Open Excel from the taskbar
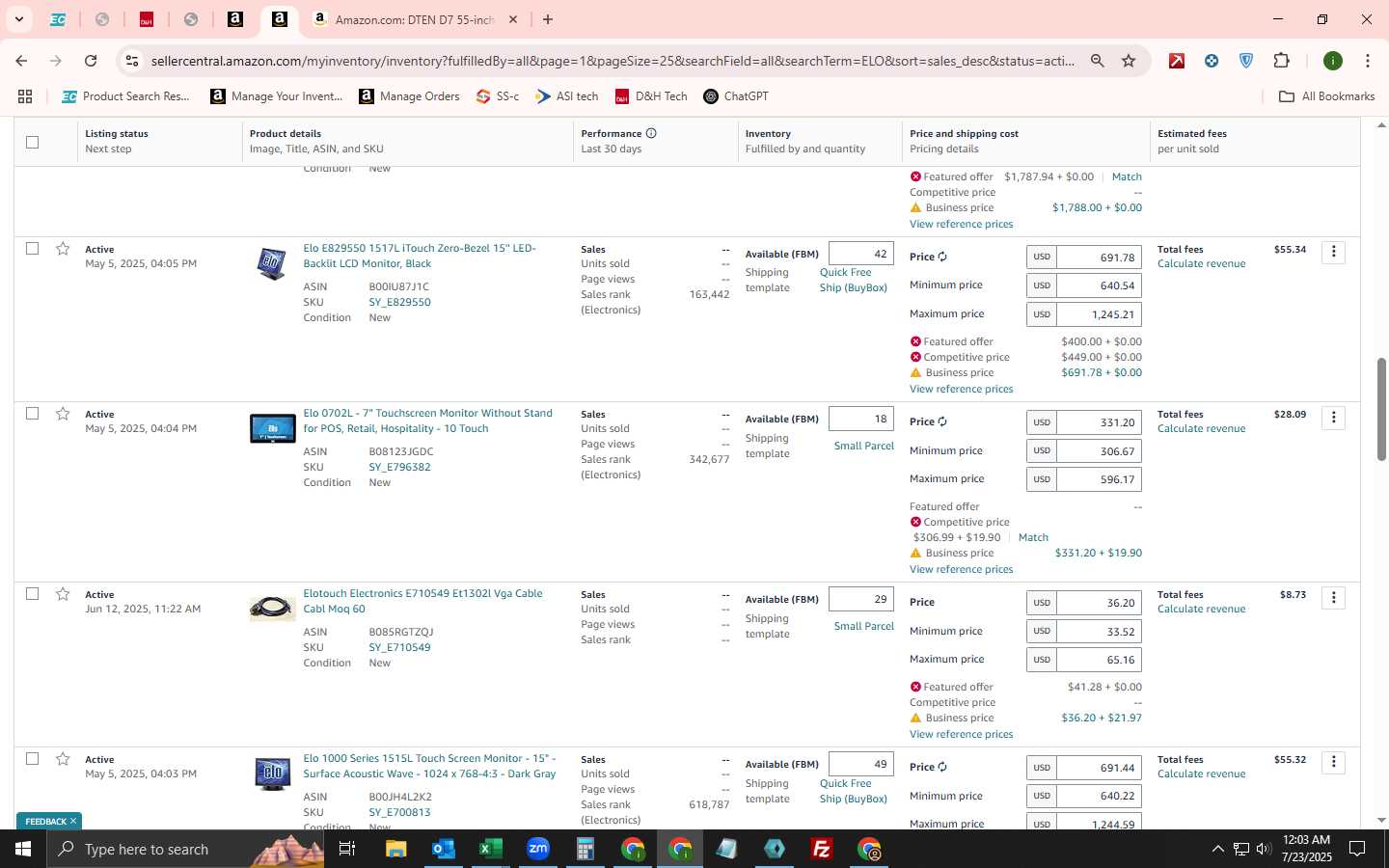1389x868 pixels. pyautogui.click(x=490, y=849)
